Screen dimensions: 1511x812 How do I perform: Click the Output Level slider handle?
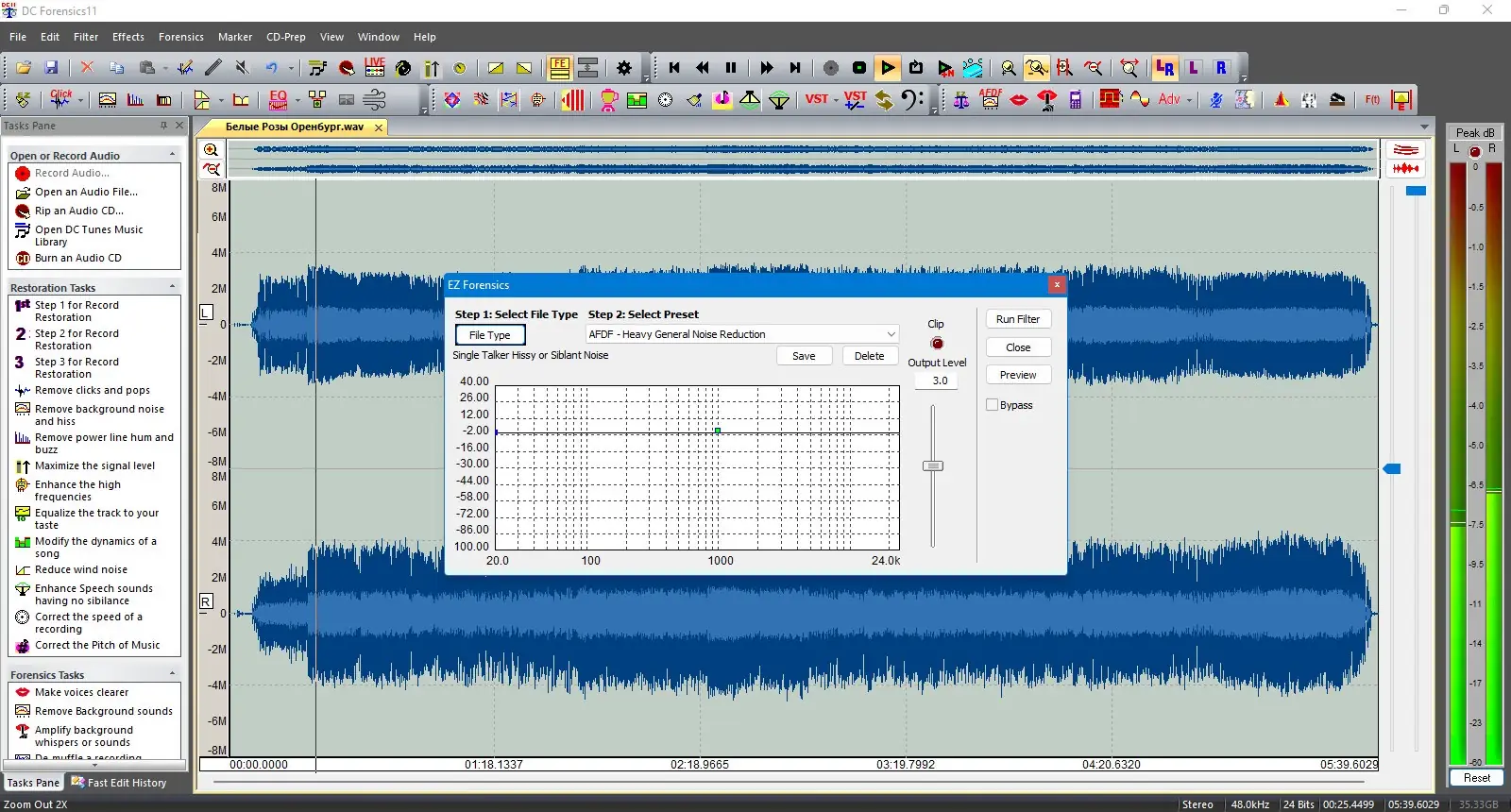[x=933, y=465]
